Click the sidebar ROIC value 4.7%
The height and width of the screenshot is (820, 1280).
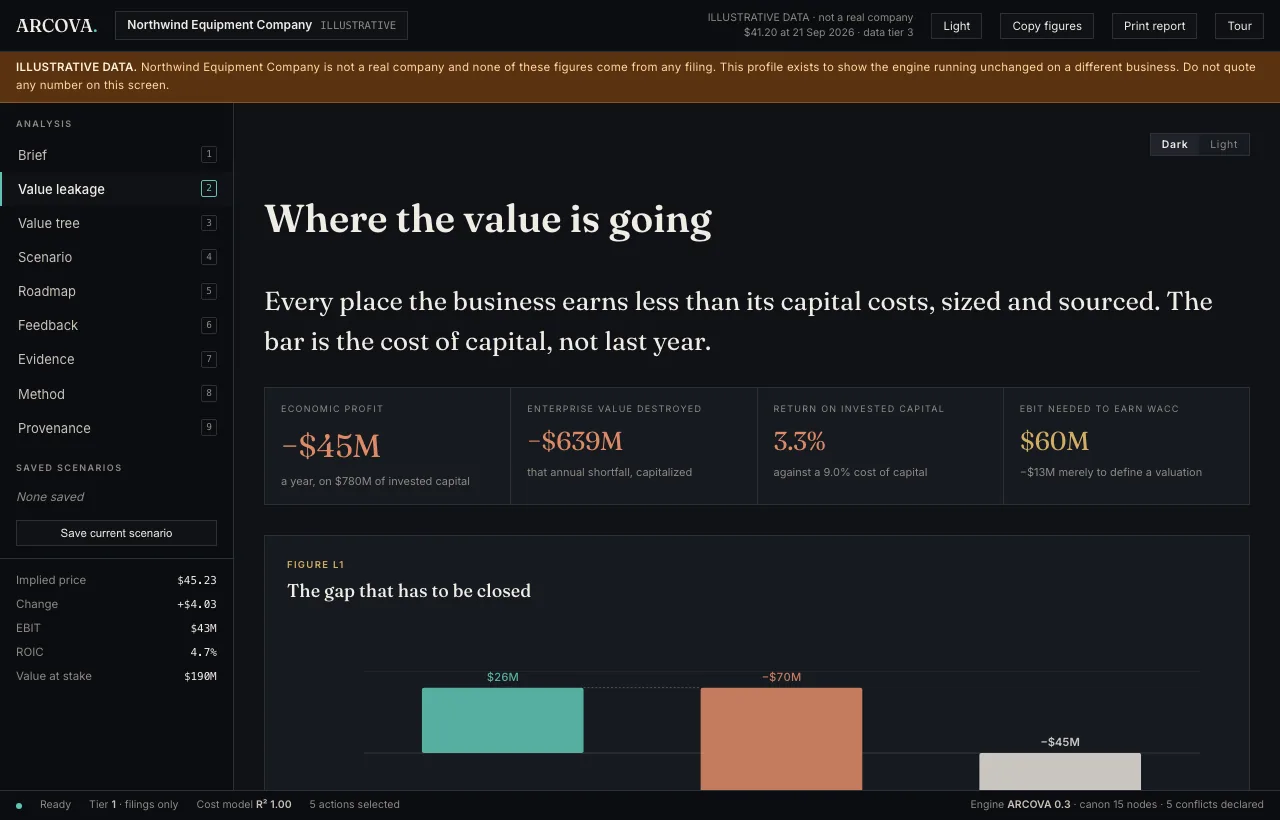[x=203, y=652]
